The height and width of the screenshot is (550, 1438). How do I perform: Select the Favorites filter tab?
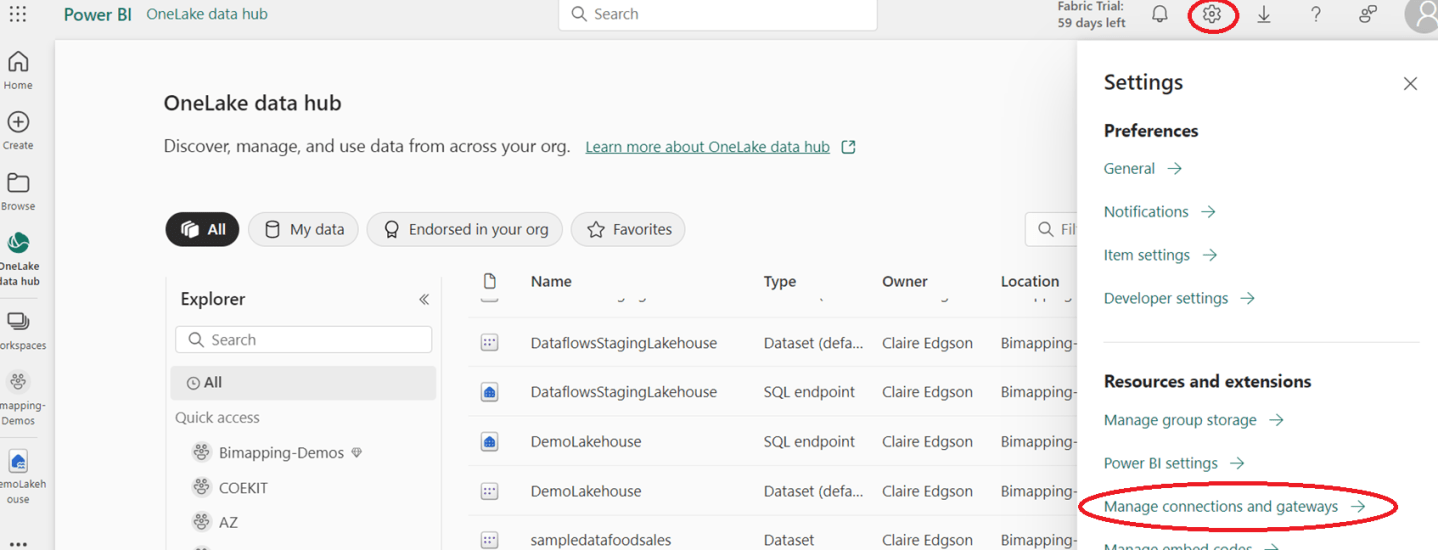[628, 229]
